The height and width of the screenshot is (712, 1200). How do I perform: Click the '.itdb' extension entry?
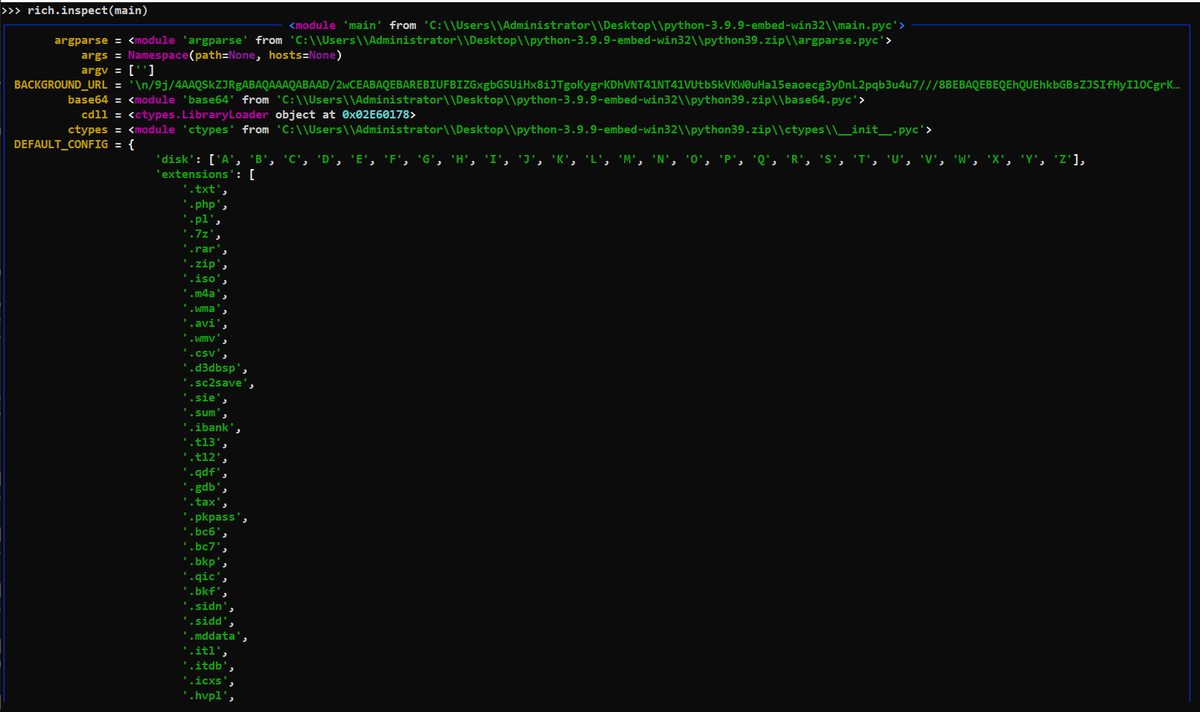pyautogui.click(x=208, y=667)
